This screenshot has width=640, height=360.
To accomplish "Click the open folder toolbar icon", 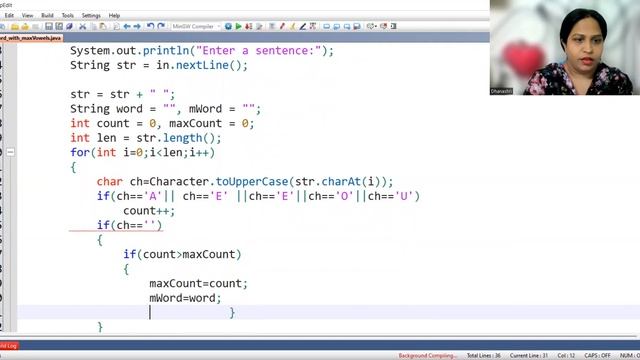I will click(15, 27).
